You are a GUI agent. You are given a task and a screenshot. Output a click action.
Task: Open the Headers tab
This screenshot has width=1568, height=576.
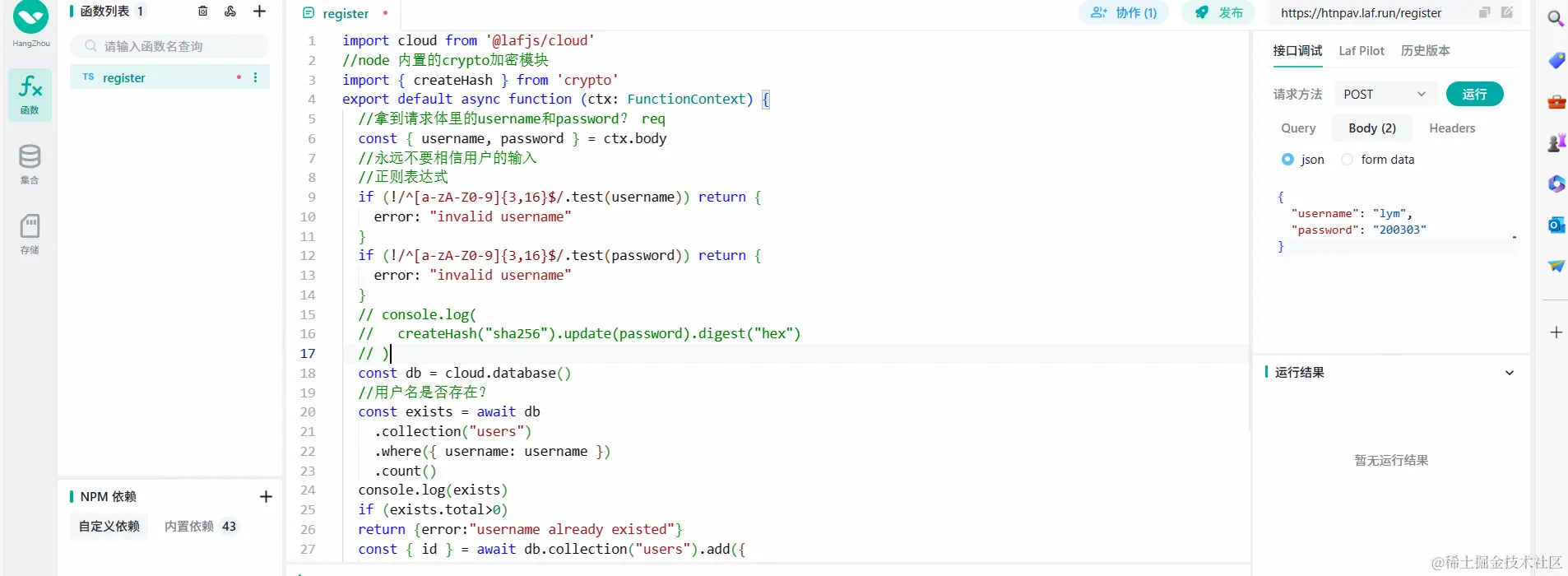coord(1452,128)
